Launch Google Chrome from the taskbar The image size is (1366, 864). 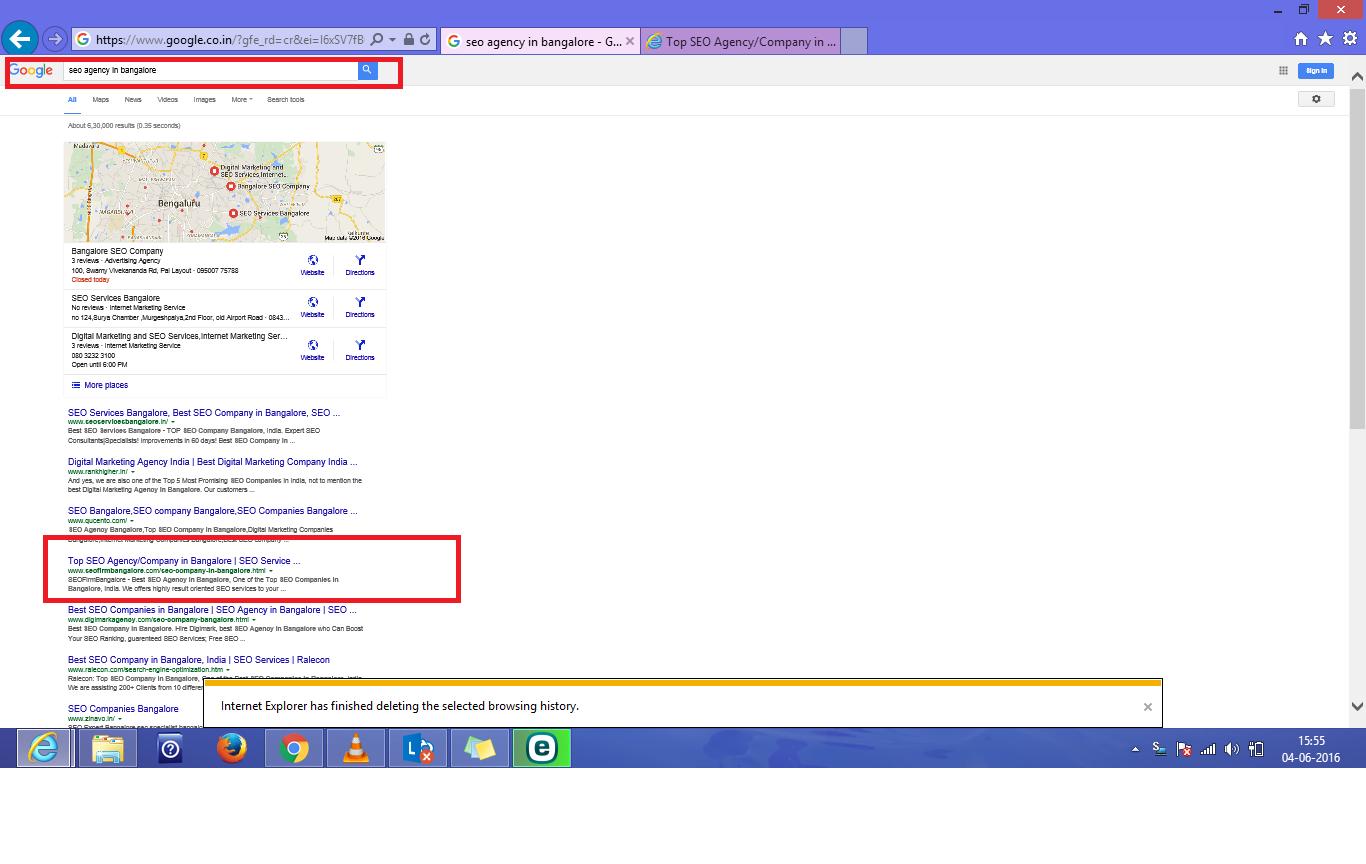click(x=293, y=748)
